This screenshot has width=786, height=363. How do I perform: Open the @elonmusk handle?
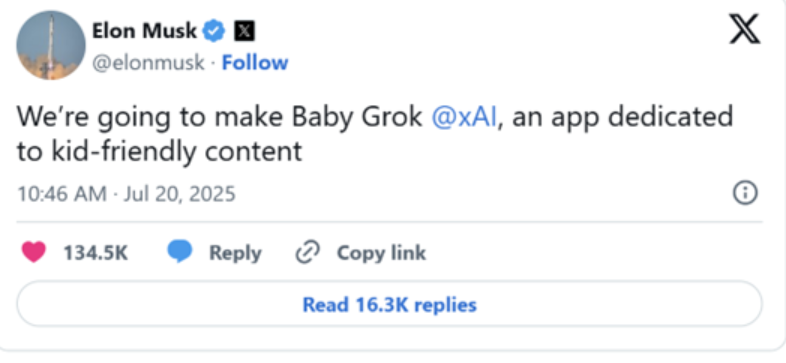[x=148, y=63]
